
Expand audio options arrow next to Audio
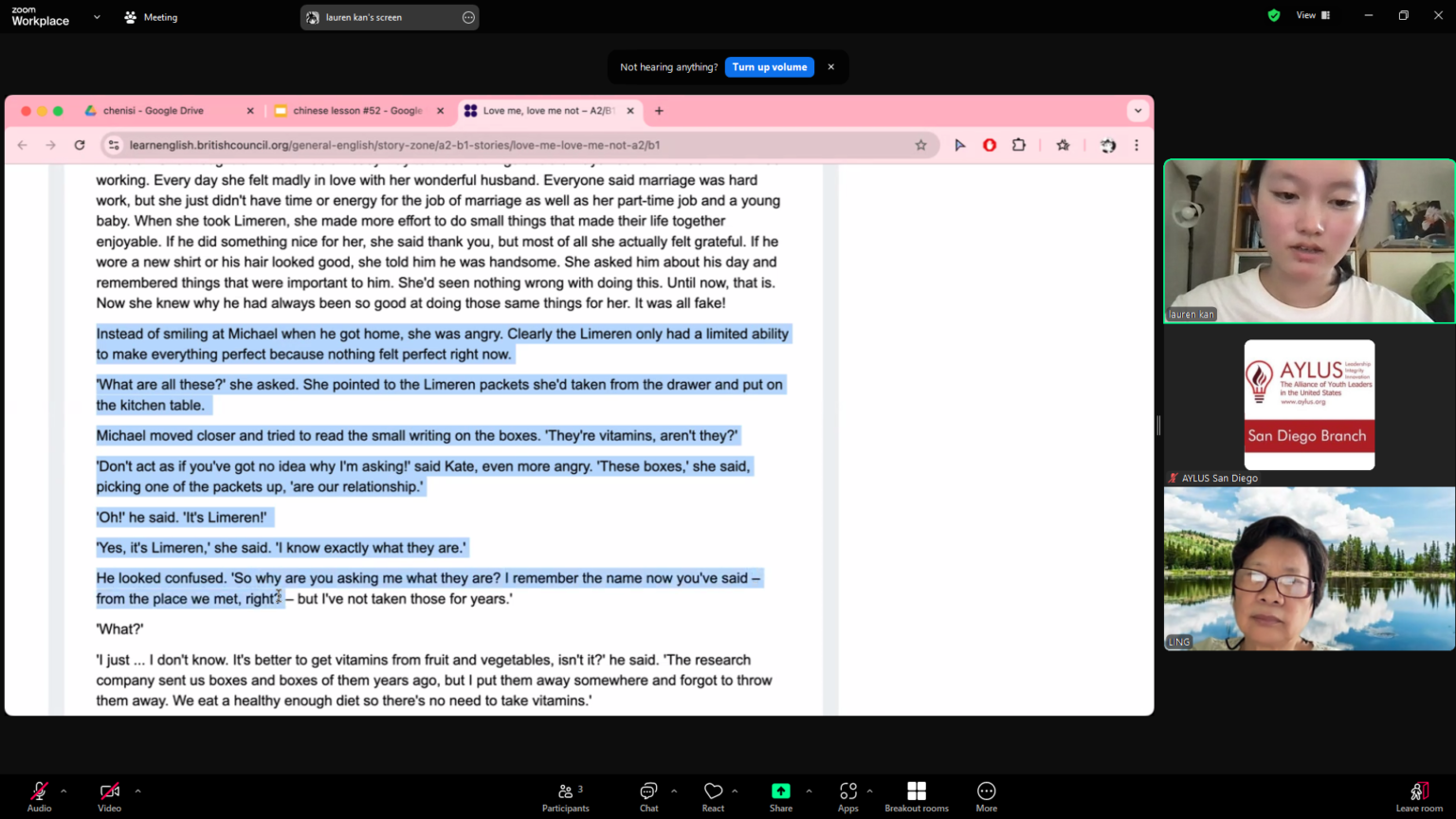coord(64,791)
